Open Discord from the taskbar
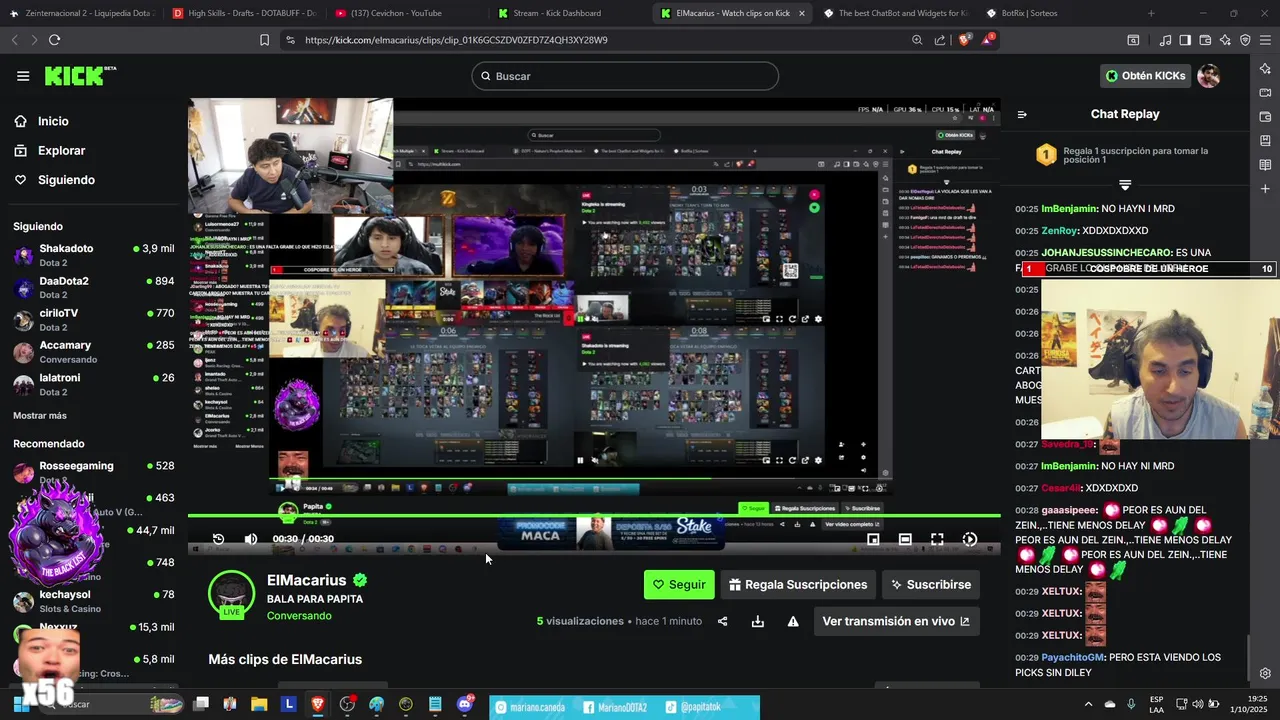The image size is (1280, 720). pyautogui.click(x=464, y=704)
